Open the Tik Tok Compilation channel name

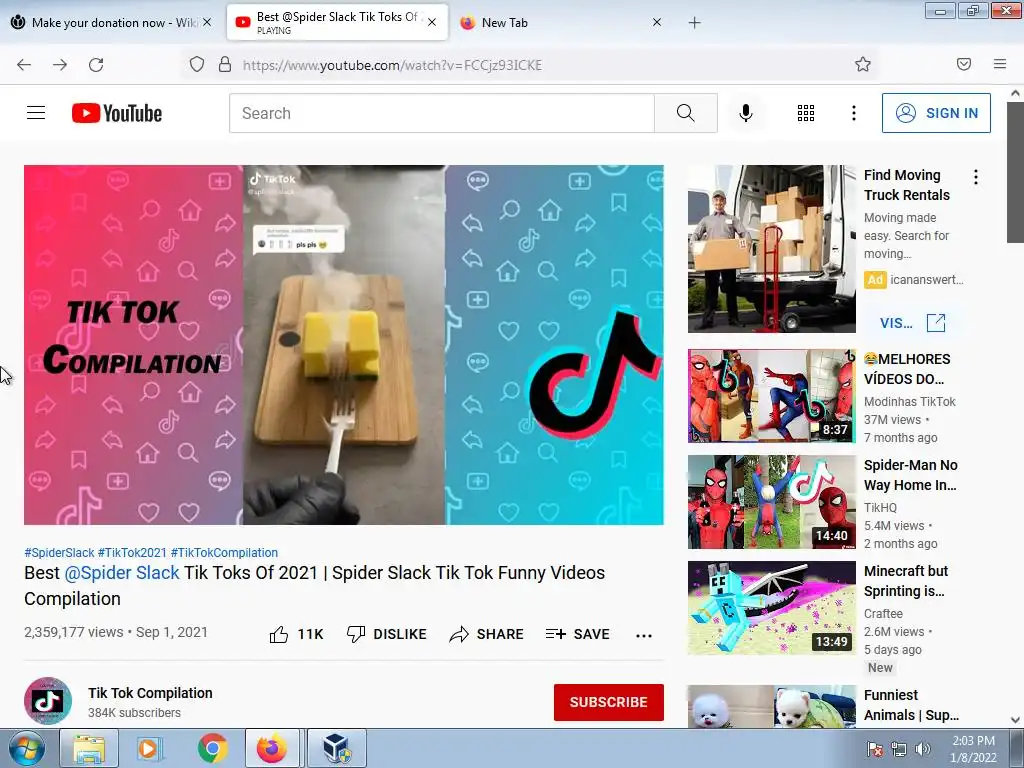[150, 693]
